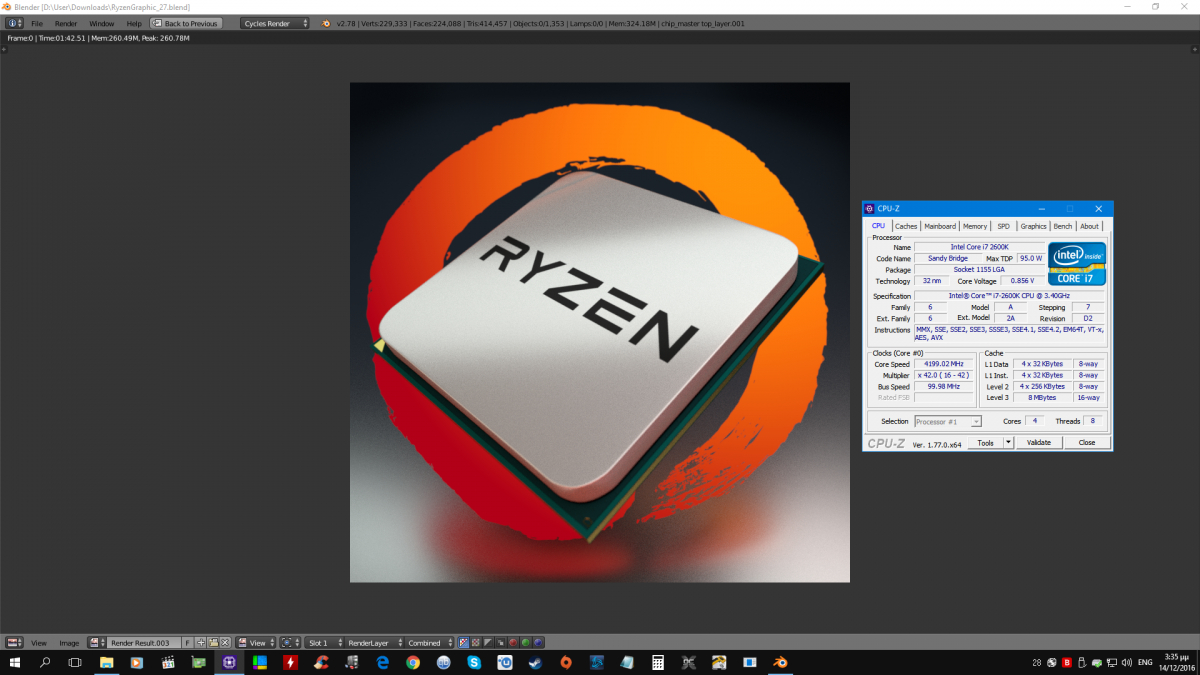1200x675 pixels.
Task: Toggle the F fake user button
Action: 187,643
